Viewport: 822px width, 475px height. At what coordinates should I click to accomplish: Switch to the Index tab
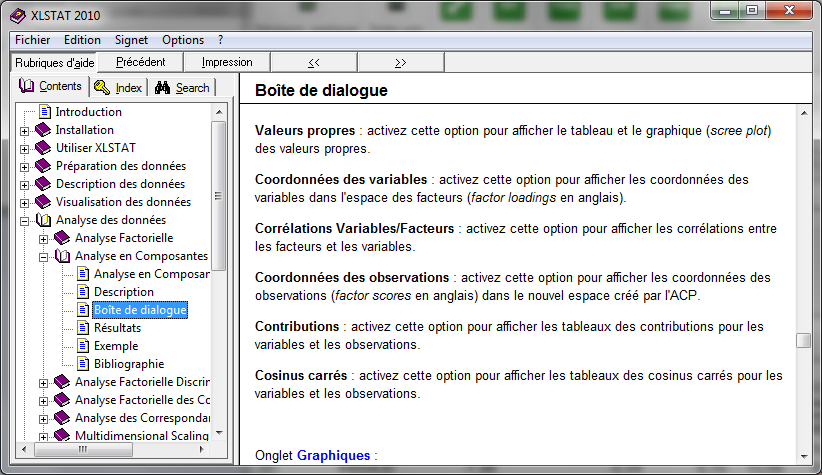(118, 88)
